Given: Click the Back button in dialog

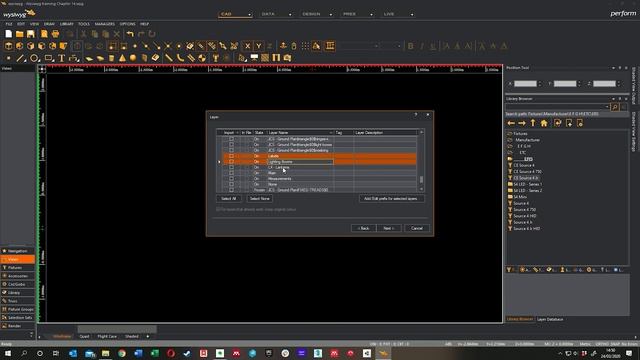Looking at the screenshot, I should pos(363,228).
